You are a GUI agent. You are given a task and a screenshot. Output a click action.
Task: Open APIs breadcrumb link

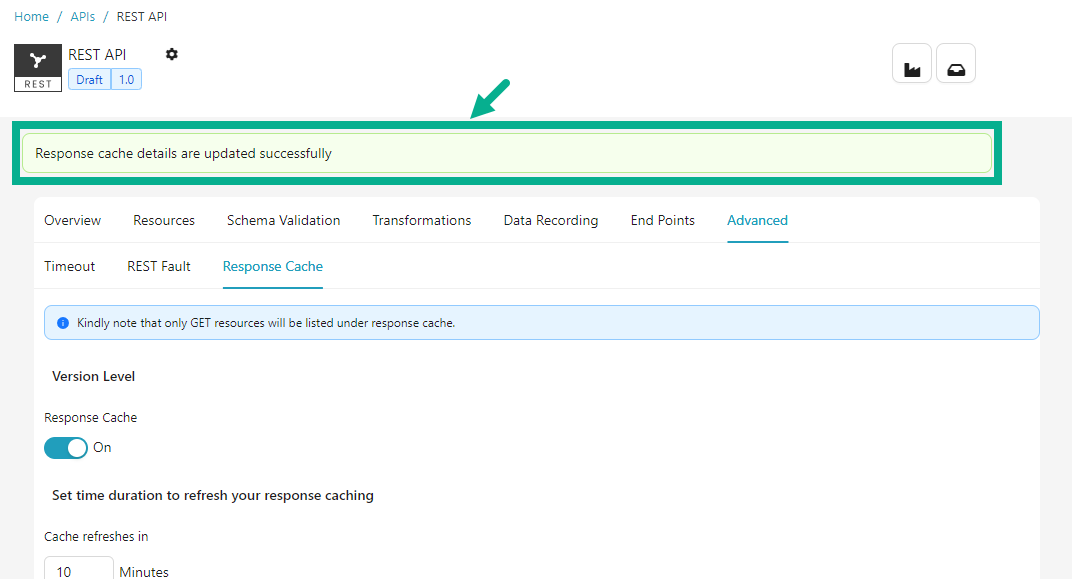click(x=83, y=17)
